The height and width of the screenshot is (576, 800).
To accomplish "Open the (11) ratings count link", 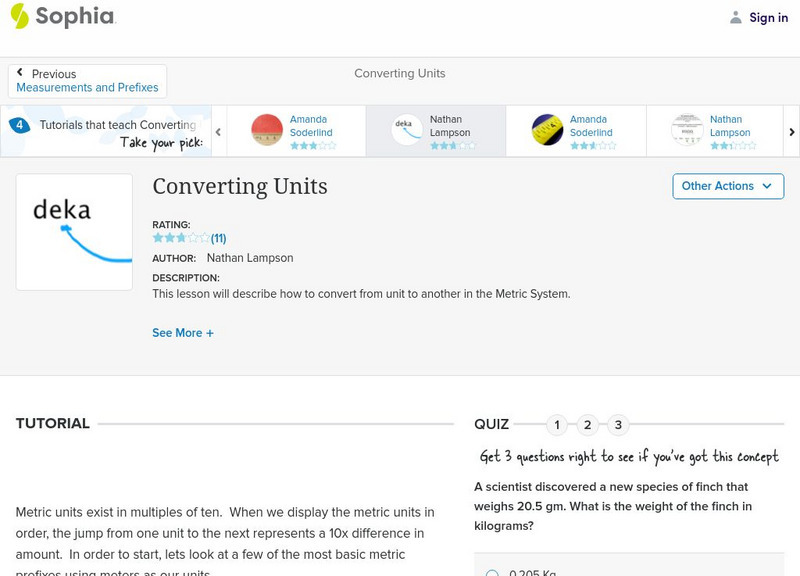I will pos(218,238).
